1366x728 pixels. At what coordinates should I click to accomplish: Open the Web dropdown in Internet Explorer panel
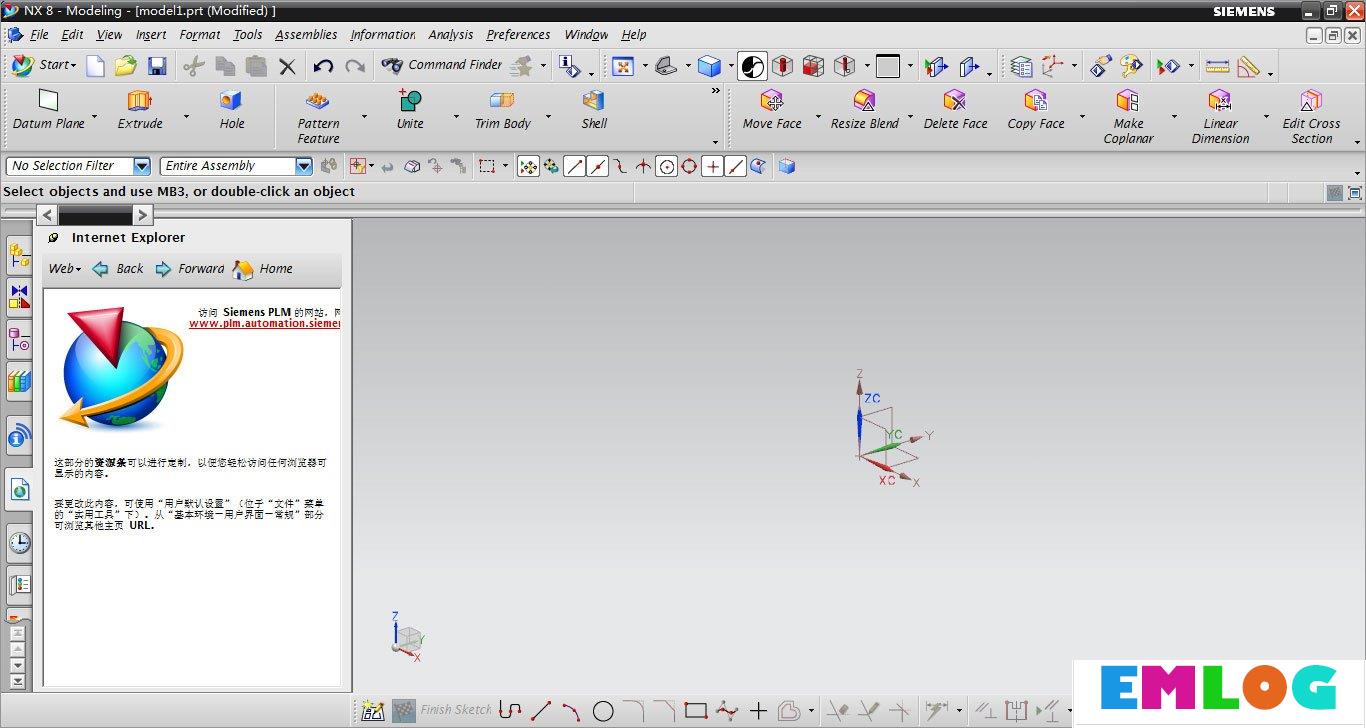65,268
